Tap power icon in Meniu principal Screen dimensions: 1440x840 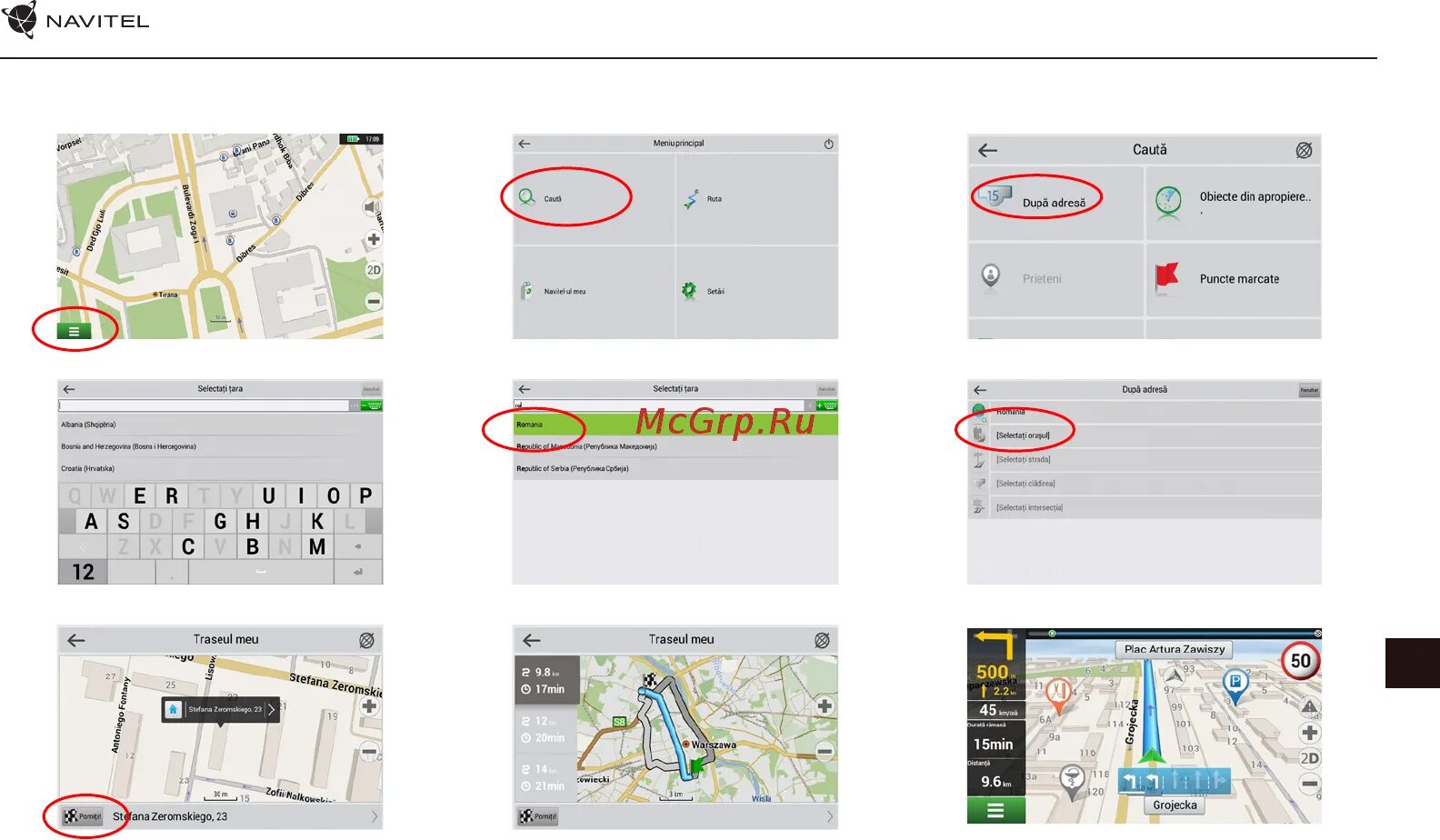(828, 144)
